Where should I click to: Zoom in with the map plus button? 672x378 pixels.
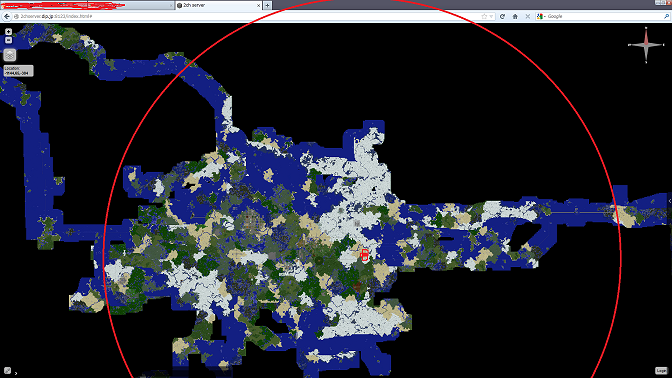pos(8,32)
